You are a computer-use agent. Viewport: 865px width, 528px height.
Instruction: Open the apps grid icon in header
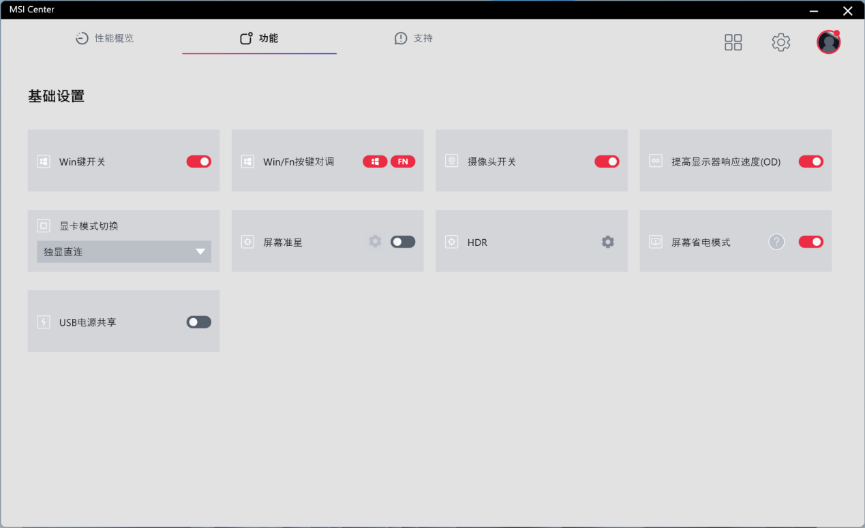coord(733,42)
